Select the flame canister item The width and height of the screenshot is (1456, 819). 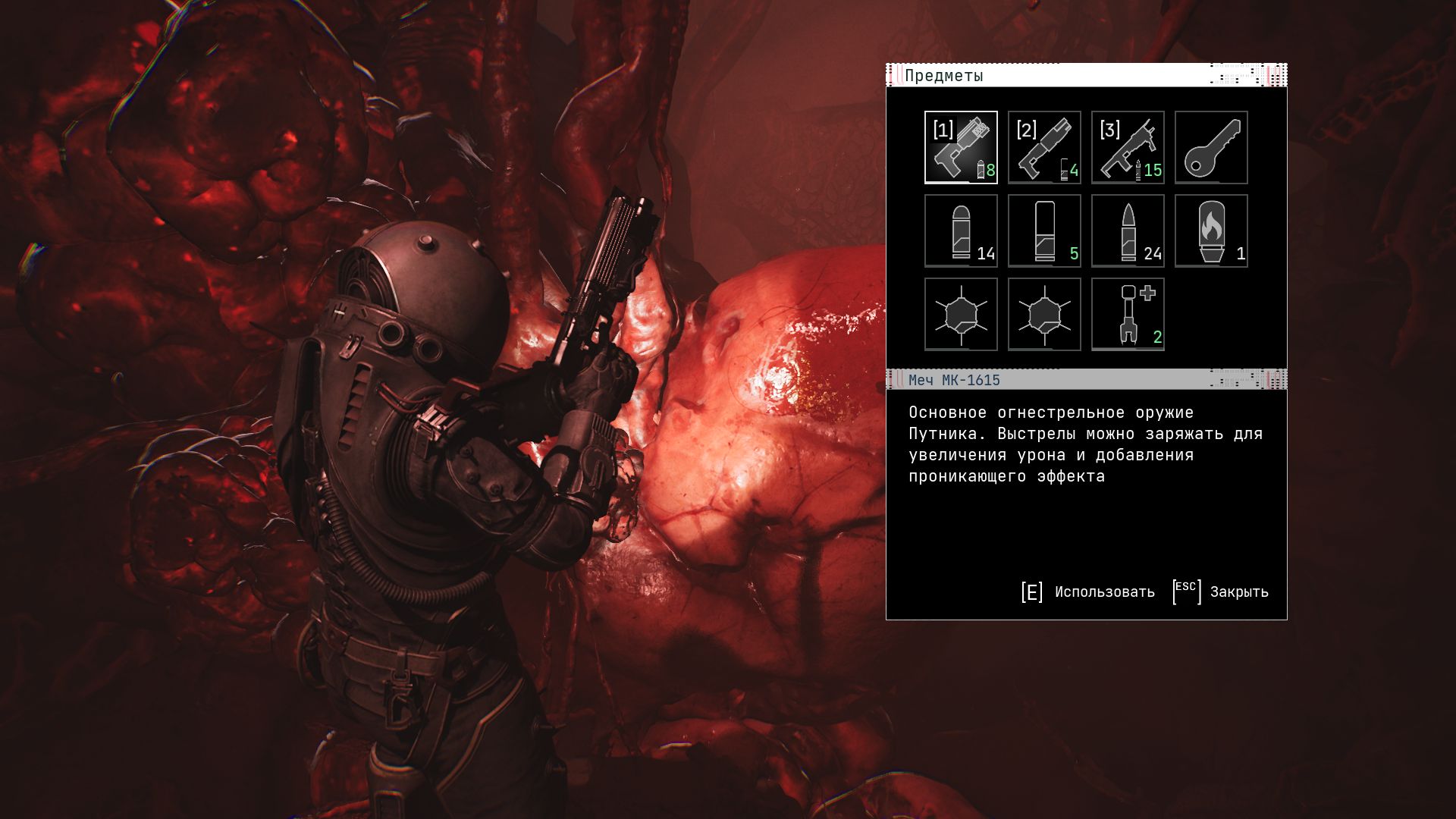coord(1210,231)
